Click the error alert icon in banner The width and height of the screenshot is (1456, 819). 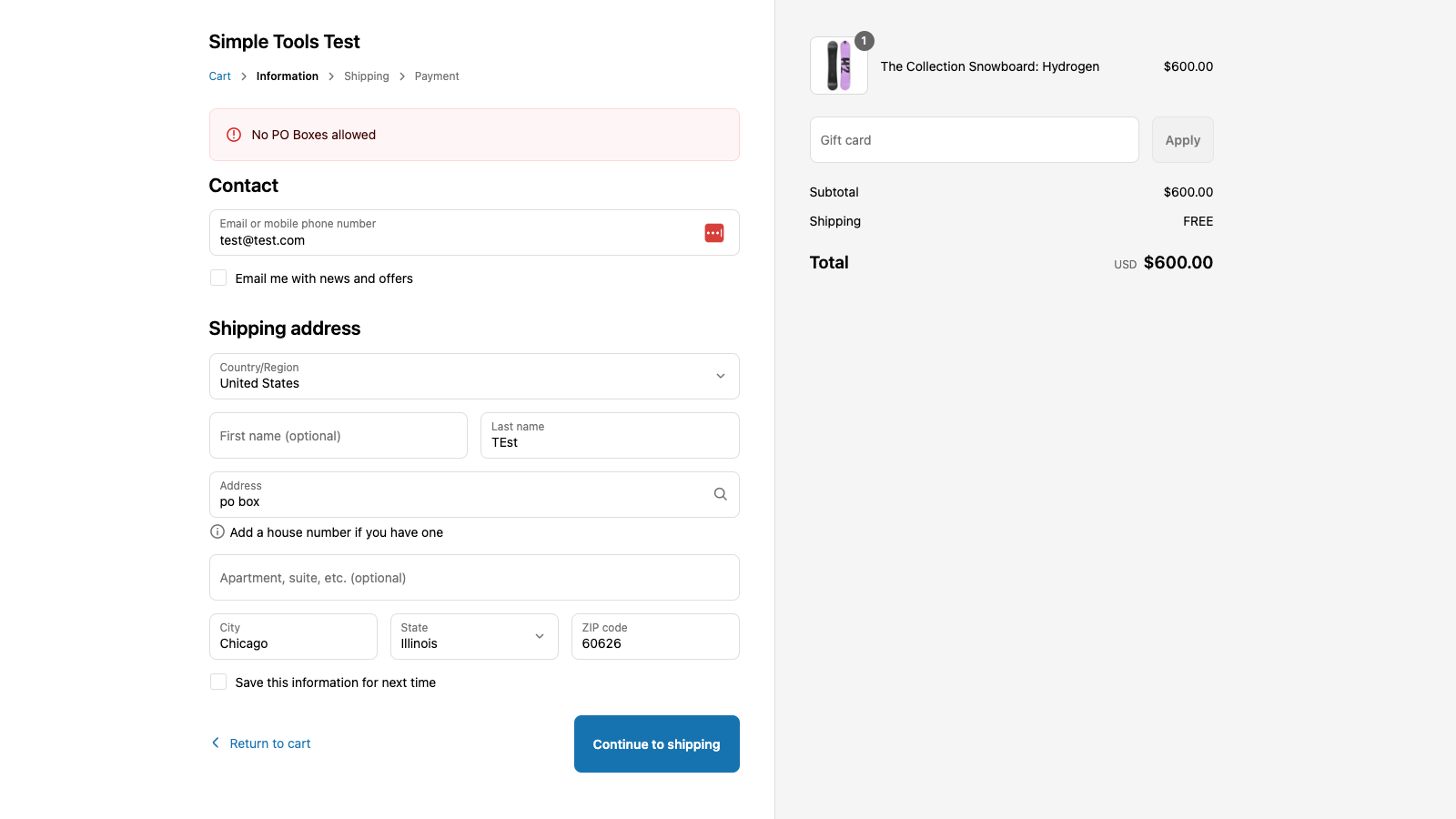pyautogui.click(x=234, y=135)
